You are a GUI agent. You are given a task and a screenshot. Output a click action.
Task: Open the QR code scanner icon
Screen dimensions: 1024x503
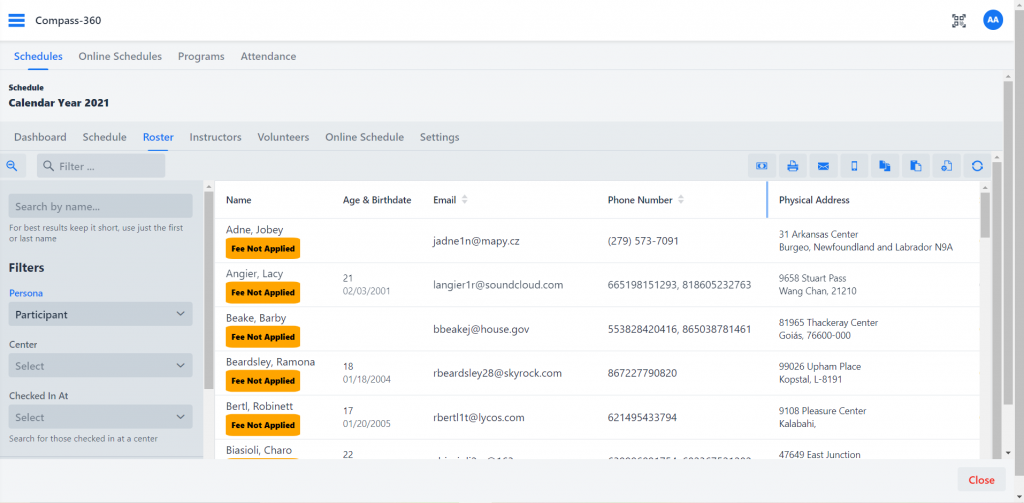click(x=958, y=20)
